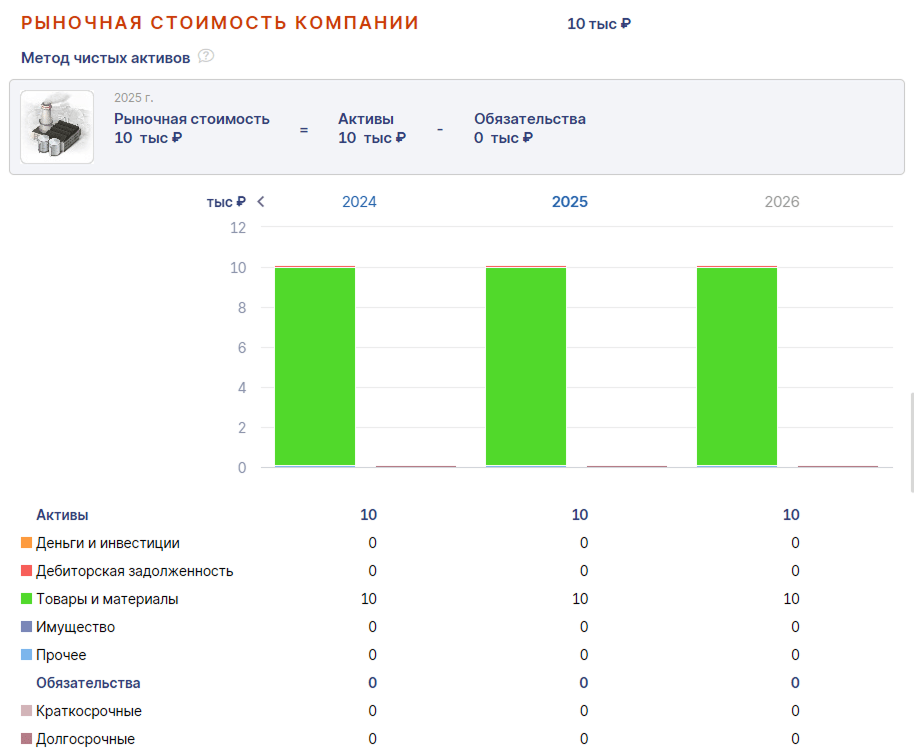Click the Активы total for 2026
Screen dimensions: 914x754
point(791,515)
